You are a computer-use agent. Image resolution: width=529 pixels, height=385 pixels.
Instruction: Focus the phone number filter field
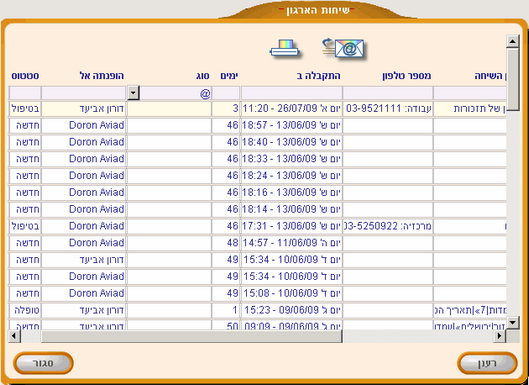(x=388, y=93)
